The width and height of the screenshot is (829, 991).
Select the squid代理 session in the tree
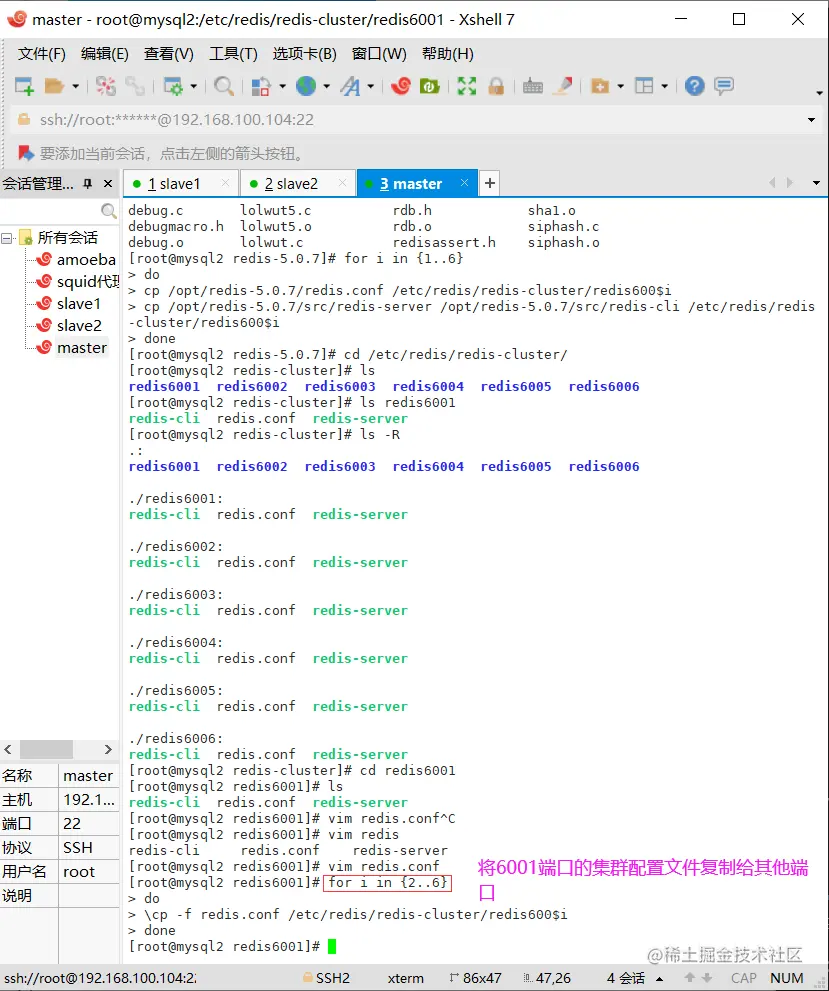(x=88, y=282)
